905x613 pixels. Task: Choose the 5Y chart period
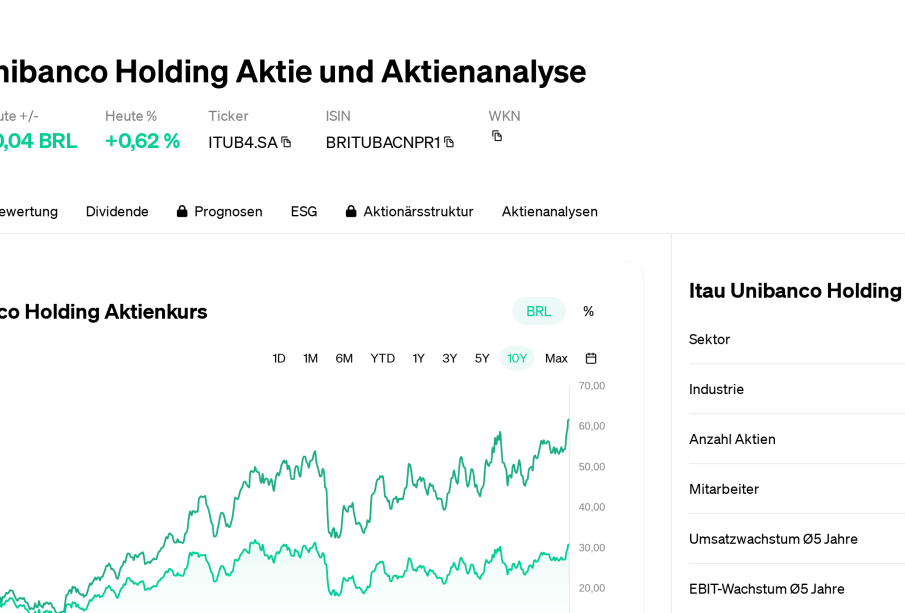coord(482,358)
